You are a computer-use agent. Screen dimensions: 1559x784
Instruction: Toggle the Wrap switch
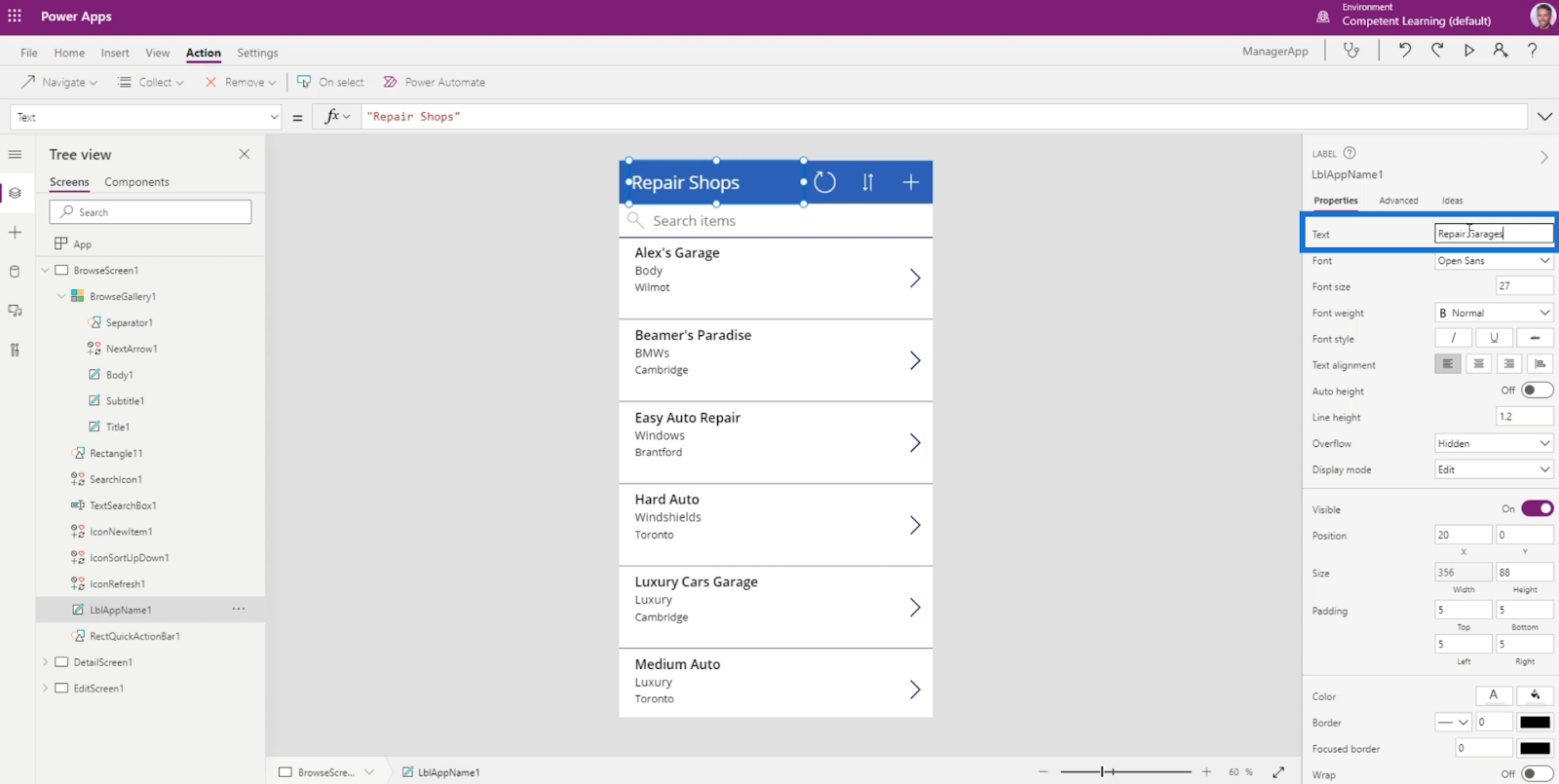pos(1537,774)
